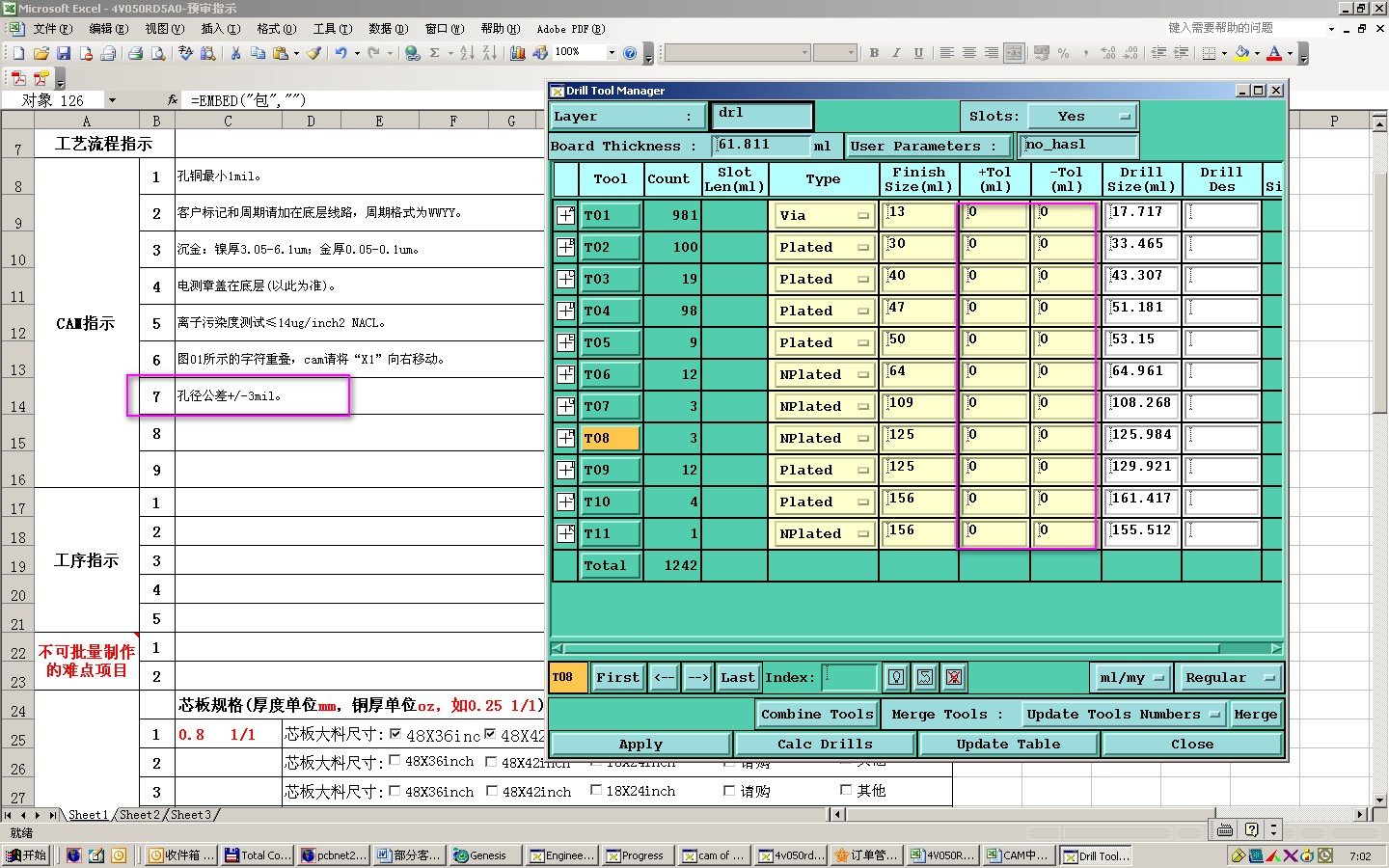Toggle Bold formatting in Excel toolbar
The height and width of the screenshot is (868, 1389).
click(x=874, y=53)
